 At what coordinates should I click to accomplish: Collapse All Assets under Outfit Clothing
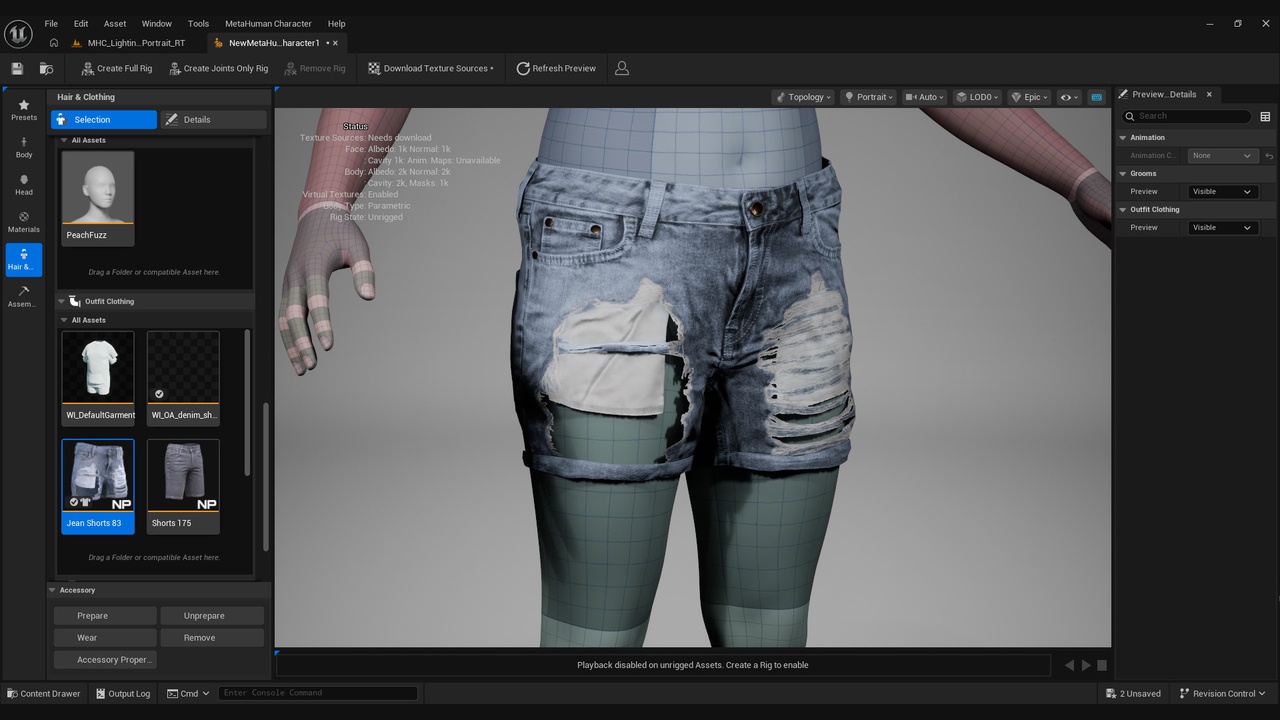click(x=64, y=320)
